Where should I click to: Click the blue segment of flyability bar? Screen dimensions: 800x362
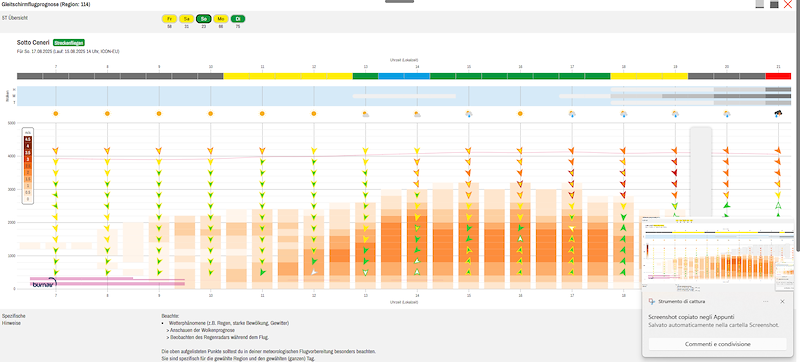pos(404,76)
